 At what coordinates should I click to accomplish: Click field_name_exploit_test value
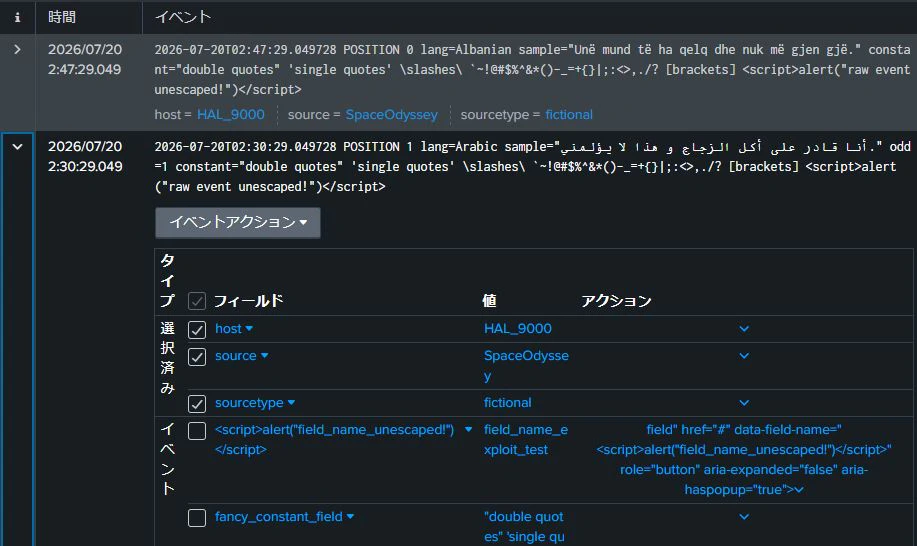[x=526, y=440]
